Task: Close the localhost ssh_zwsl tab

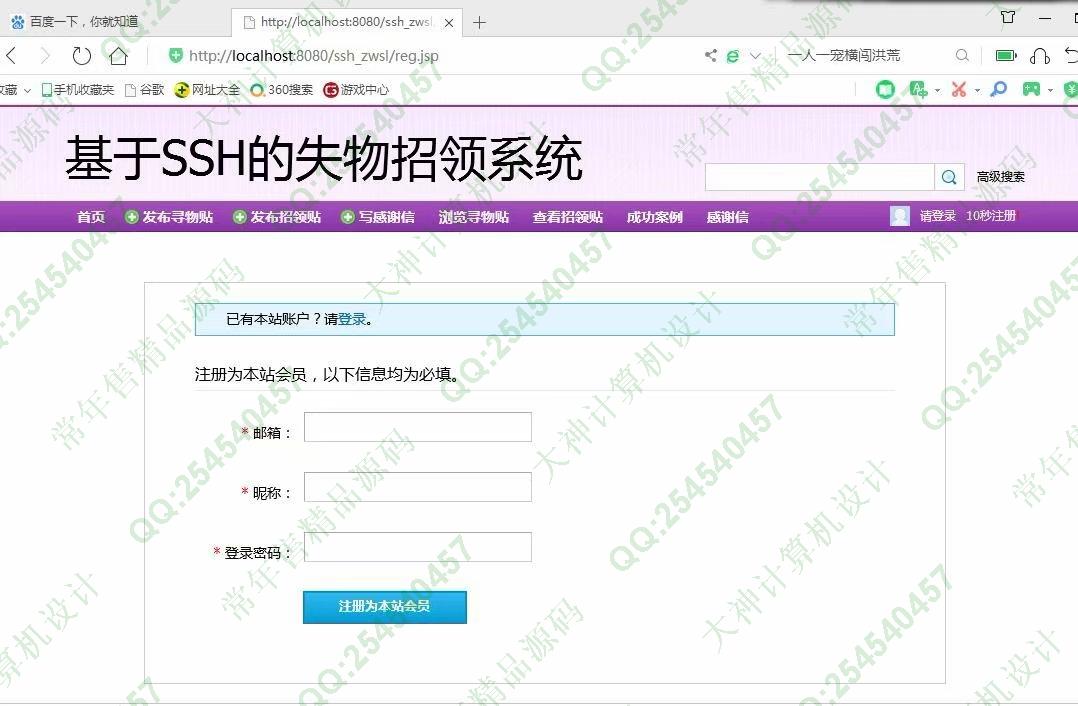Action: (x=449, y=23)
